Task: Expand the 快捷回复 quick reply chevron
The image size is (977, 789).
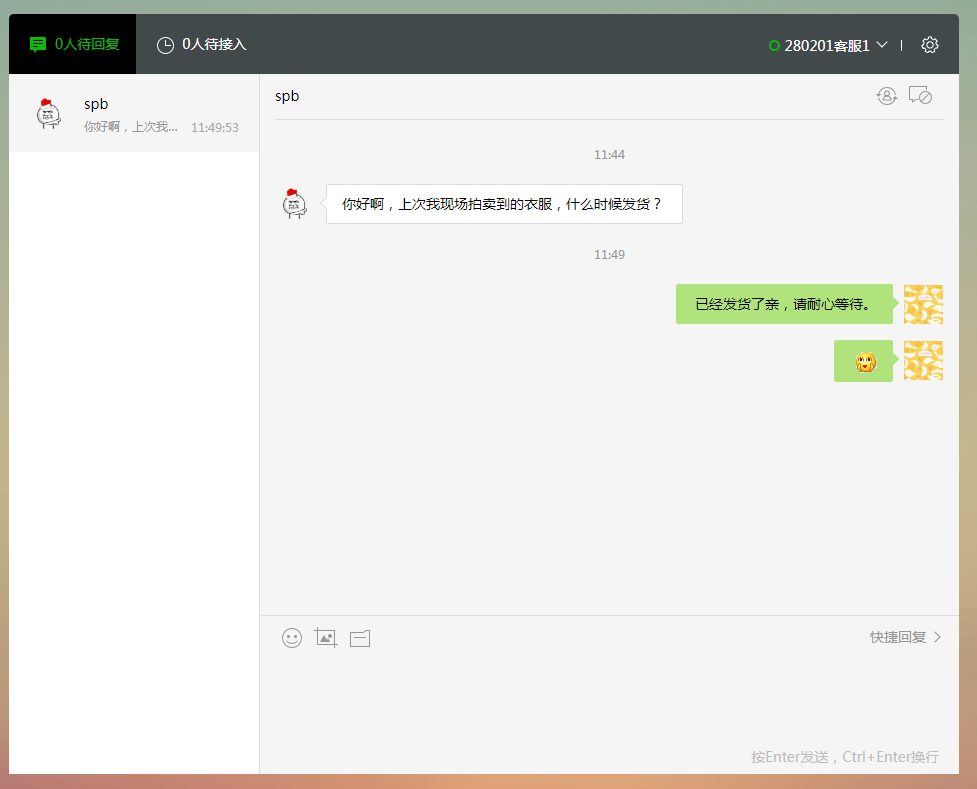Action: pyautogui.click(x=937, y=637)
